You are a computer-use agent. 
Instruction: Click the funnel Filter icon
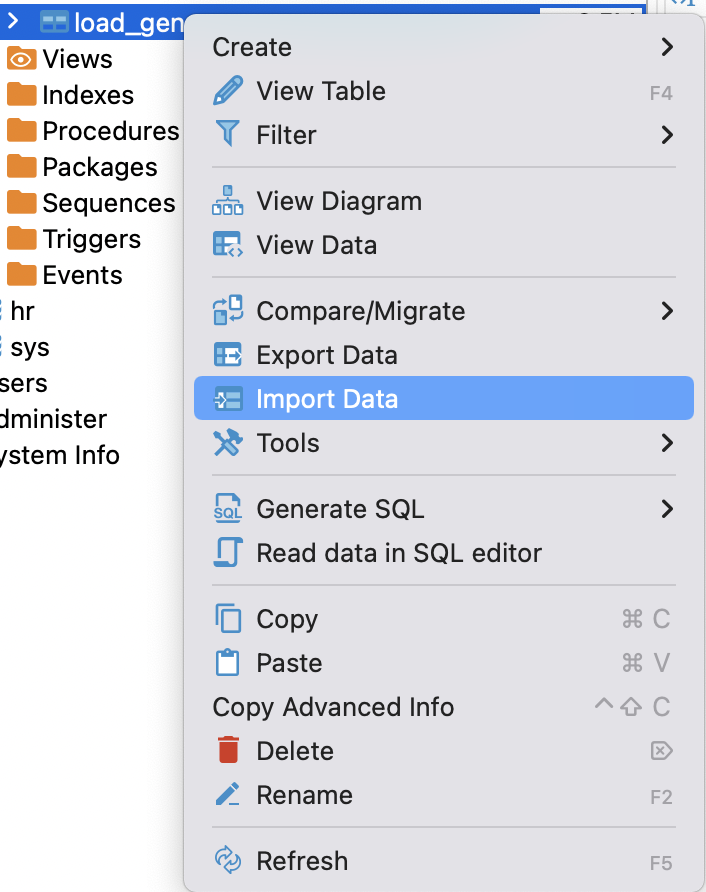228,135
